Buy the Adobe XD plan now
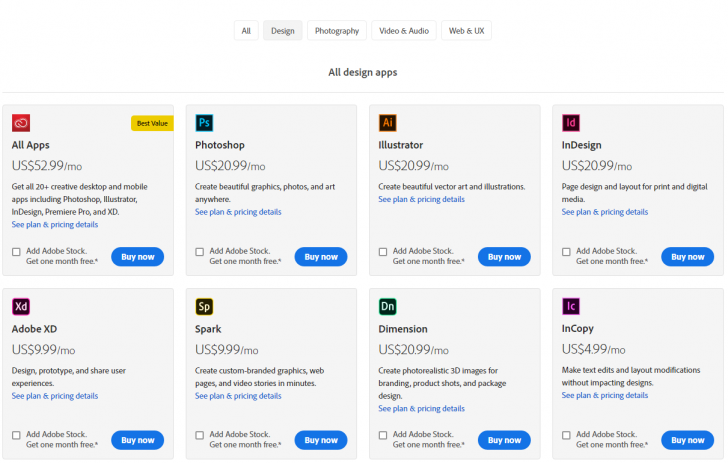Viewport: 728px width, 463px height. click(138, 440)
